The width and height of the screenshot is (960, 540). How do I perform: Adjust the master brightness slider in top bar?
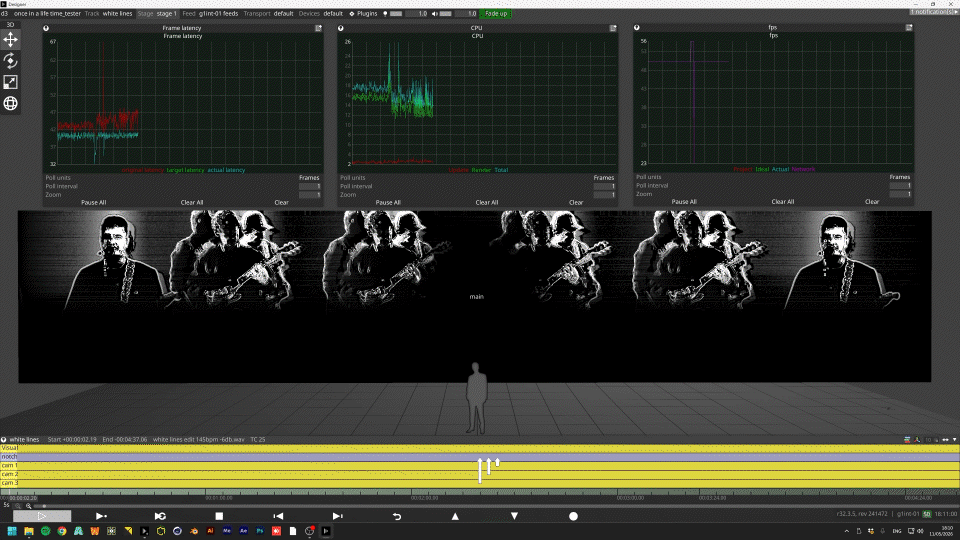396,13
